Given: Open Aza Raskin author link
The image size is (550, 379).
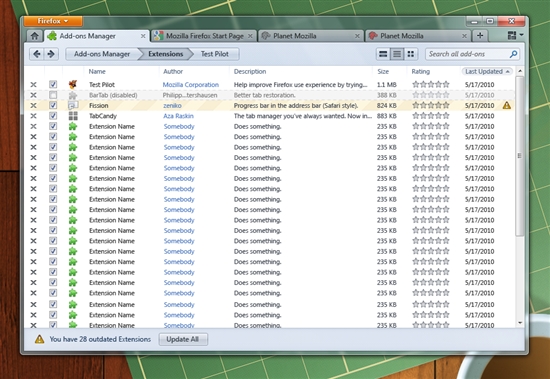Looking at the screenshot, I should [x=179, y=116].
